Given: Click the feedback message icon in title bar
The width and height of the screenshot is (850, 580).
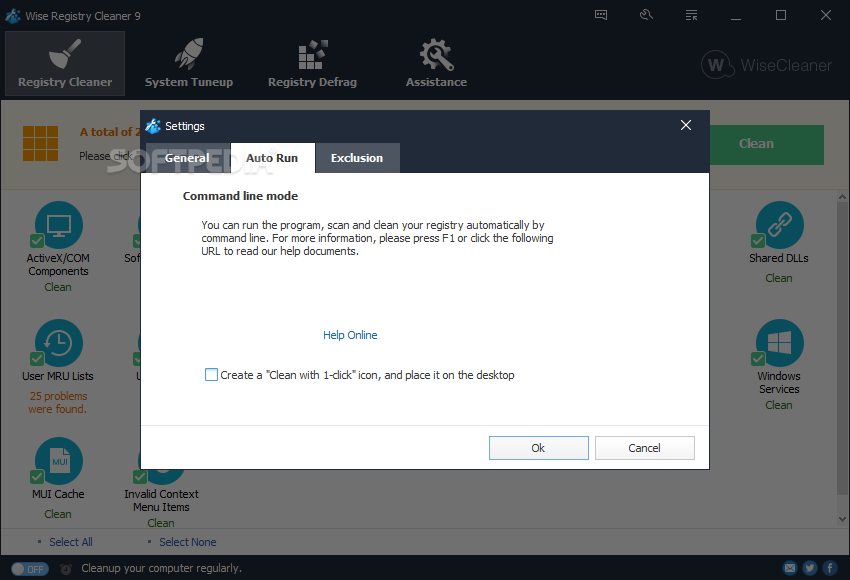Looking at the screenshot, I should 601,15.
